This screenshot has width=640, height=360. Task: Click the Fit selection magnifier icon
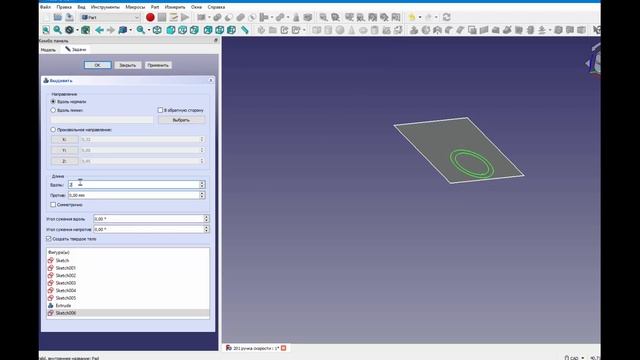click(x=58, y=30)
